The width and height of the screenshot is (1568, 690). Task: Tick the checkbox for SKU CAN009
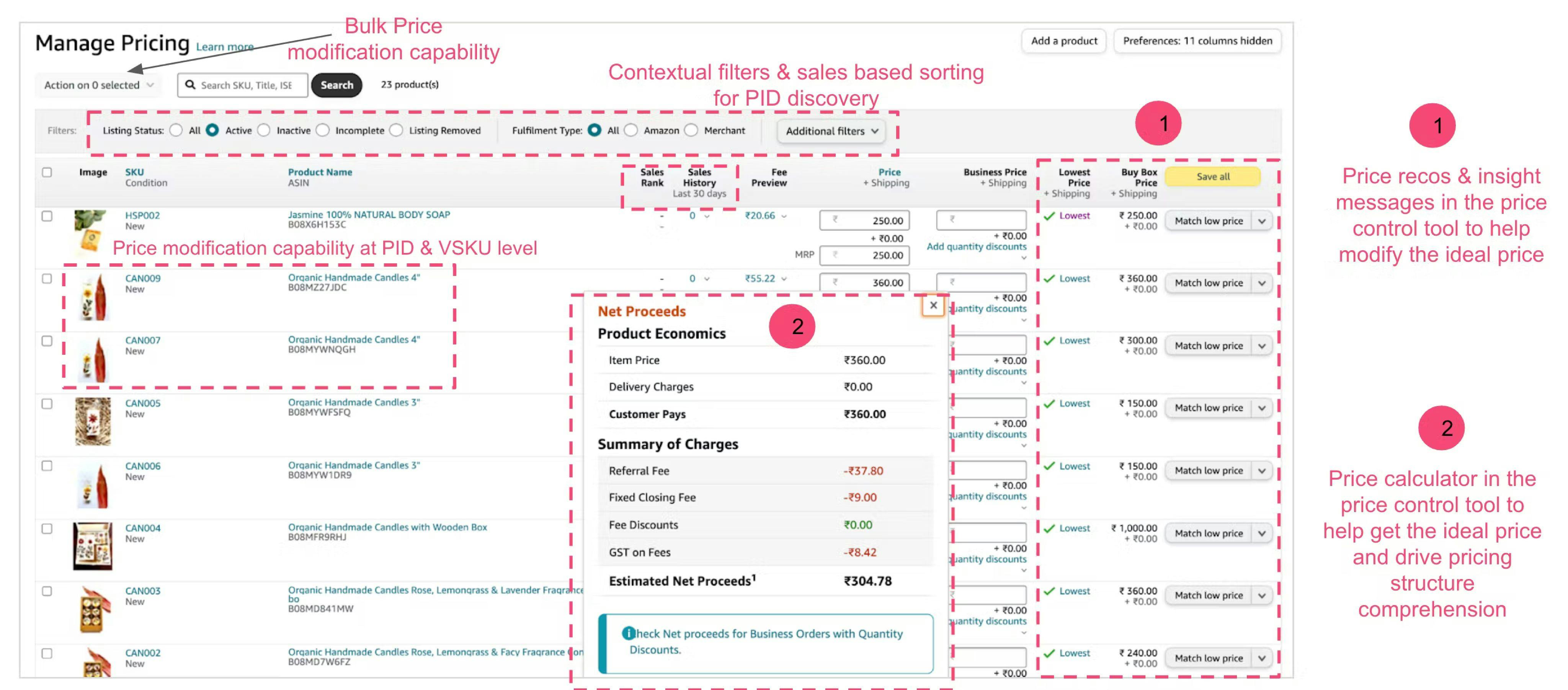(47, 279)
